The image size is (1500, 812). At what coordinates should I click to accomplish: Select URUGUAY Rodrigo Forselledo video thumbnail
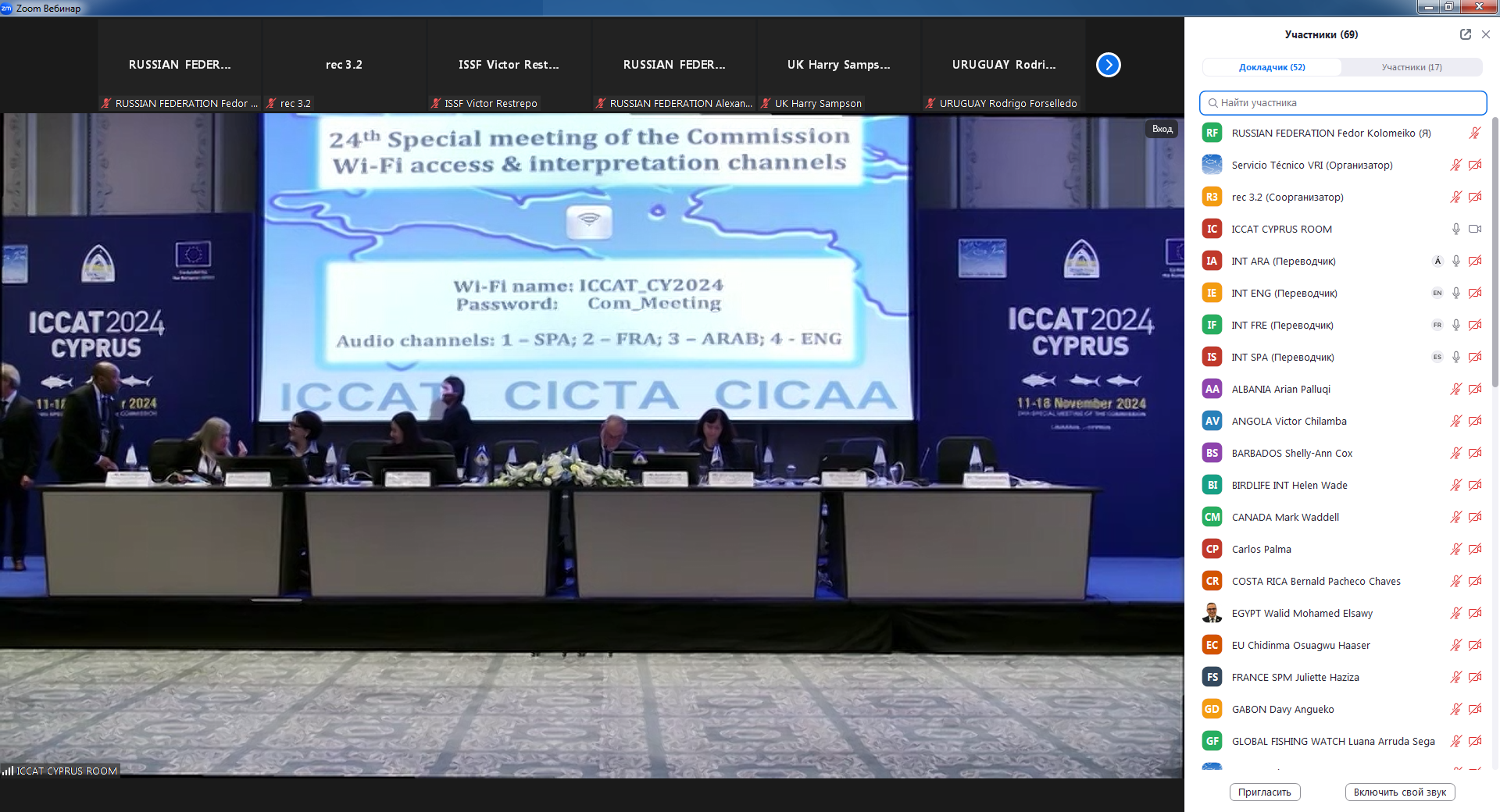1004,66
